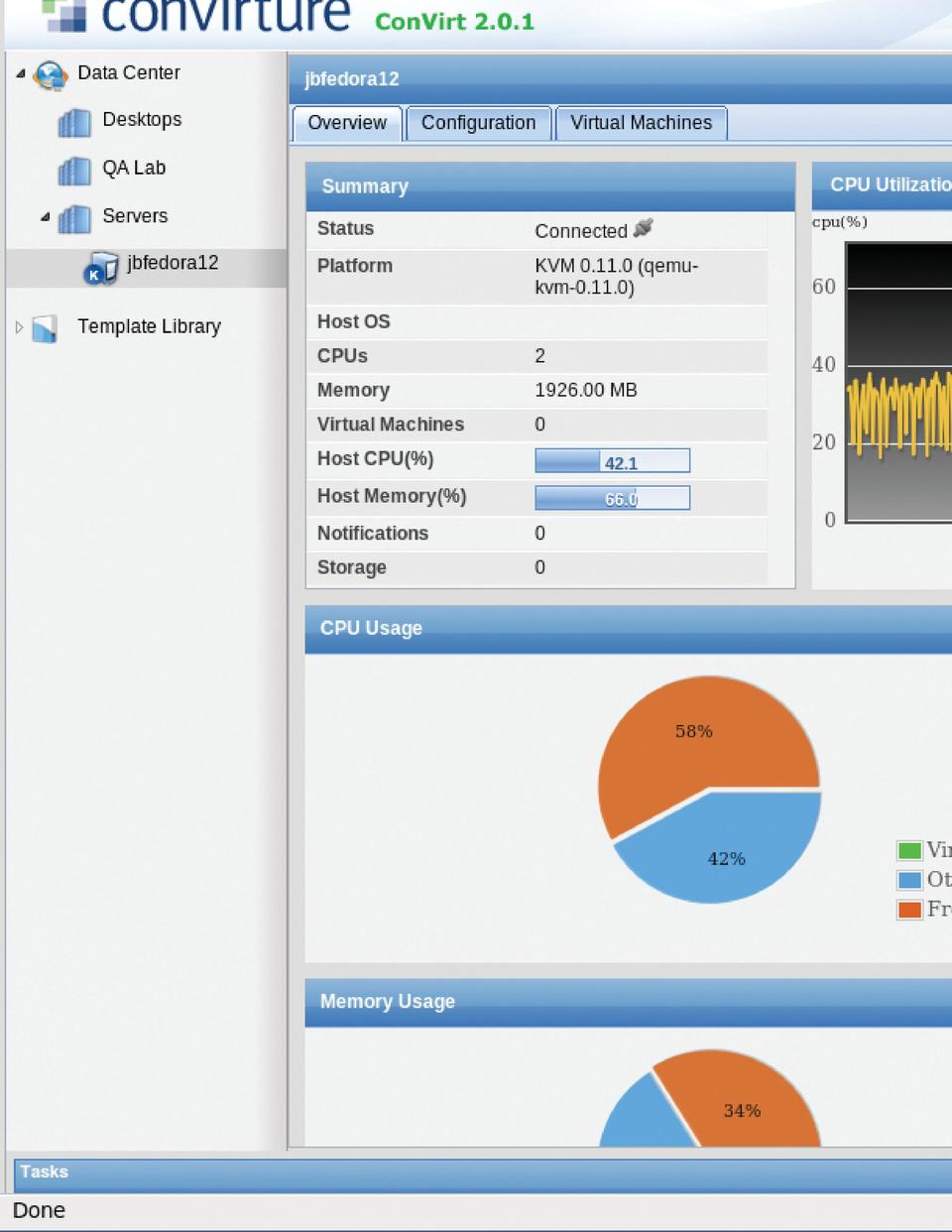Click the Convirture logo icon
This screenshot has width=952, height=1232.
tap(64, 15)
